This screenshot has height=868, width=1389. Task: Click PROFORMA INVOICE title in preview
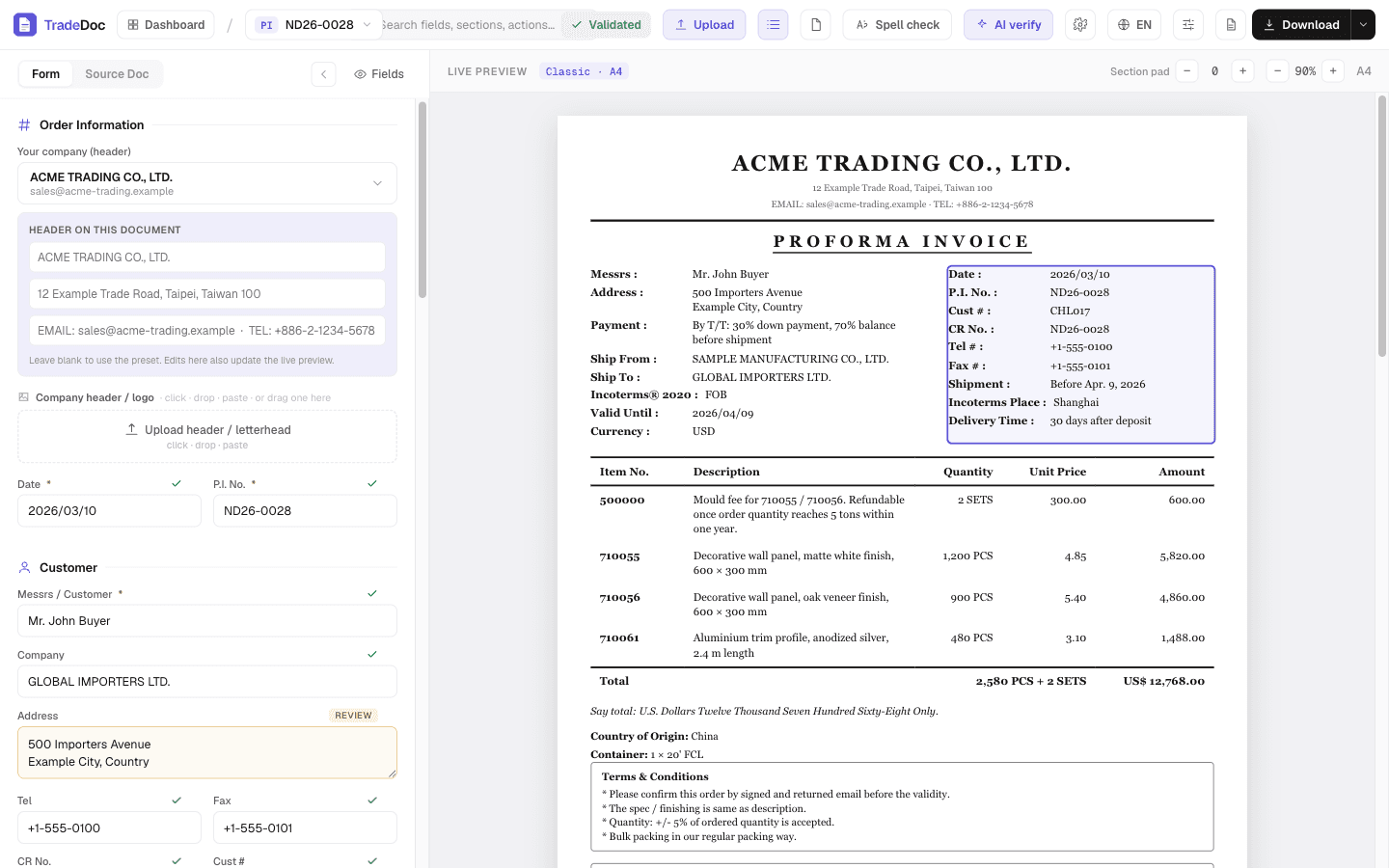(x=902, y=241)
